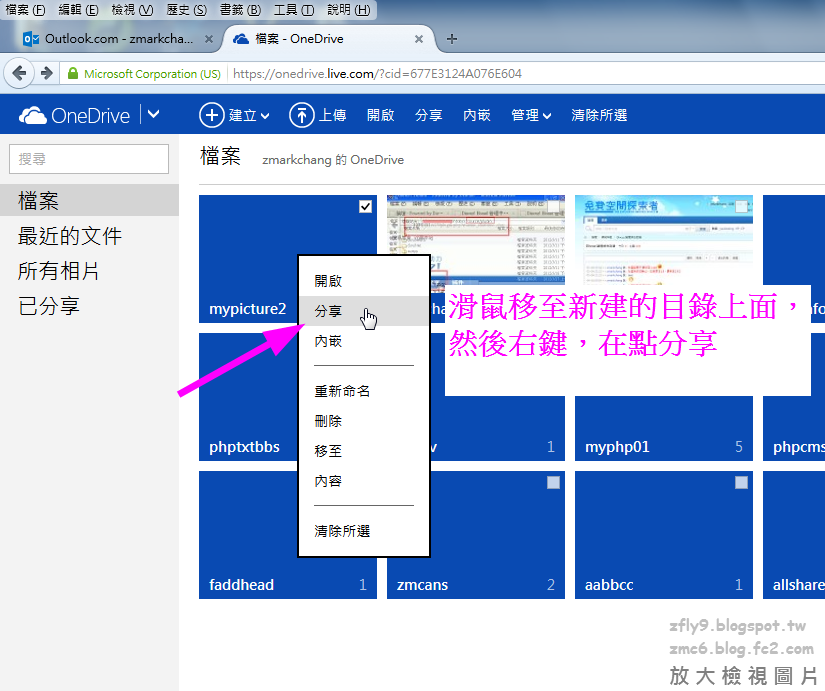The image size is (825, 691).
Task: Open the 工具 (T) browser menu
Action: click(x=294, y=9)
